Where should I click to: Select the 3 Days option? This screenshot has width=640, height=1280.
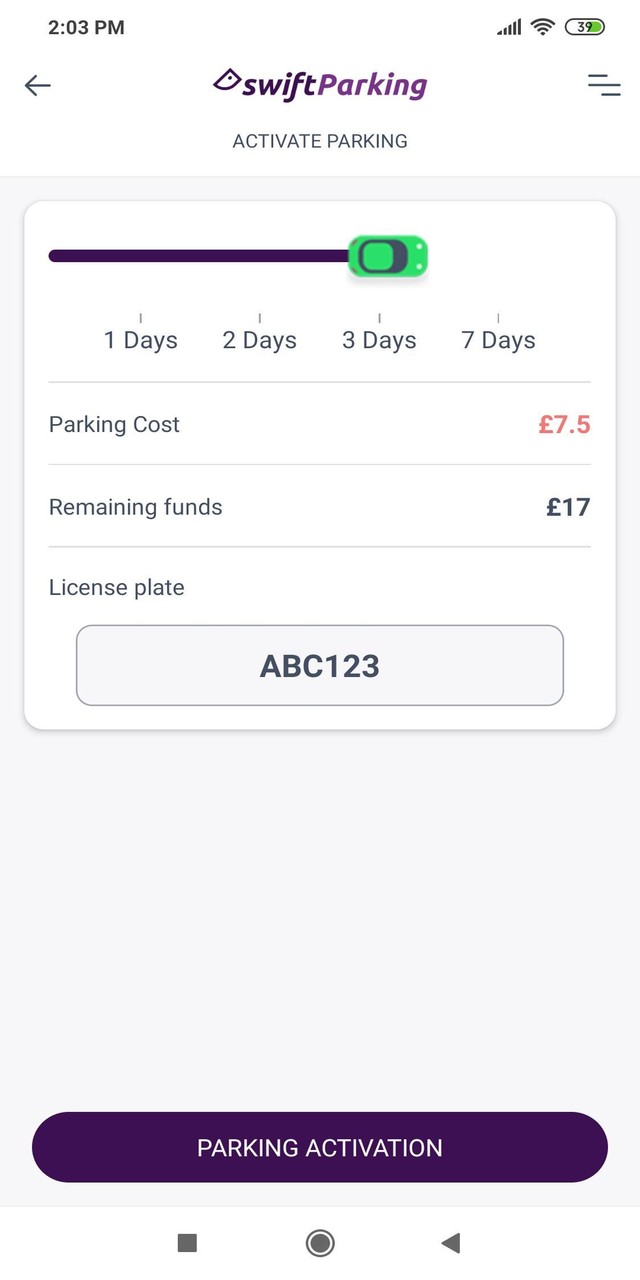click(378, 339)
